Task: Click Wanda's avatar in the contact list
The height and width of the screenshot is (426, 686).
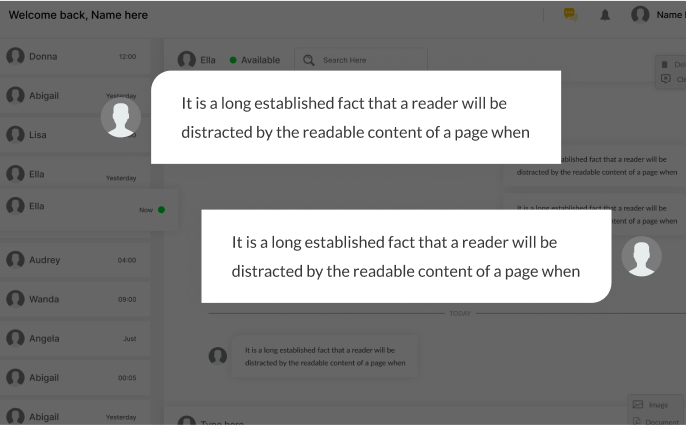Action: tap(15, 299)
